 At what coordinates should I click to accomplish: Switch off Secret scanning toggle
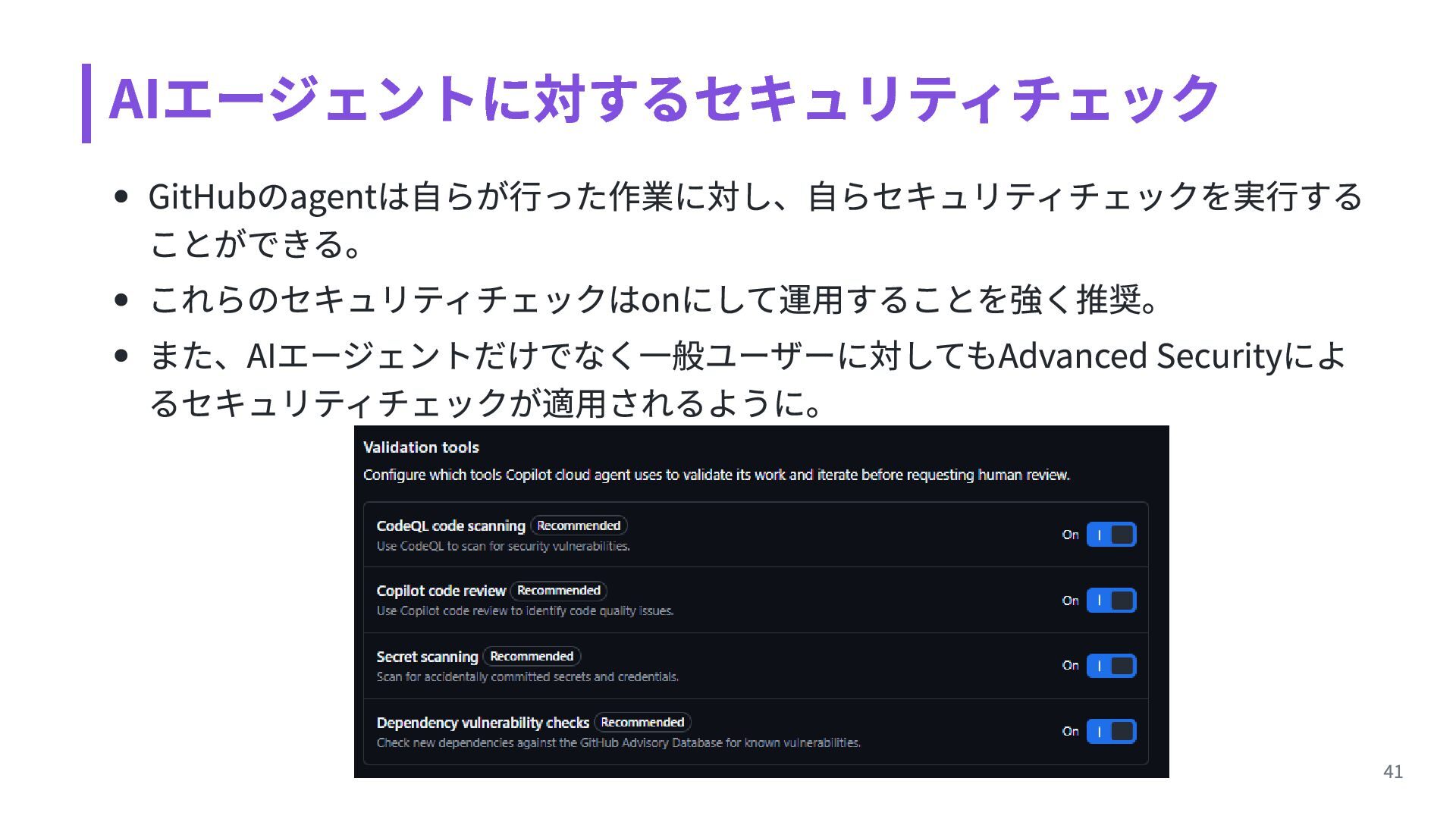pos(1111,666)
